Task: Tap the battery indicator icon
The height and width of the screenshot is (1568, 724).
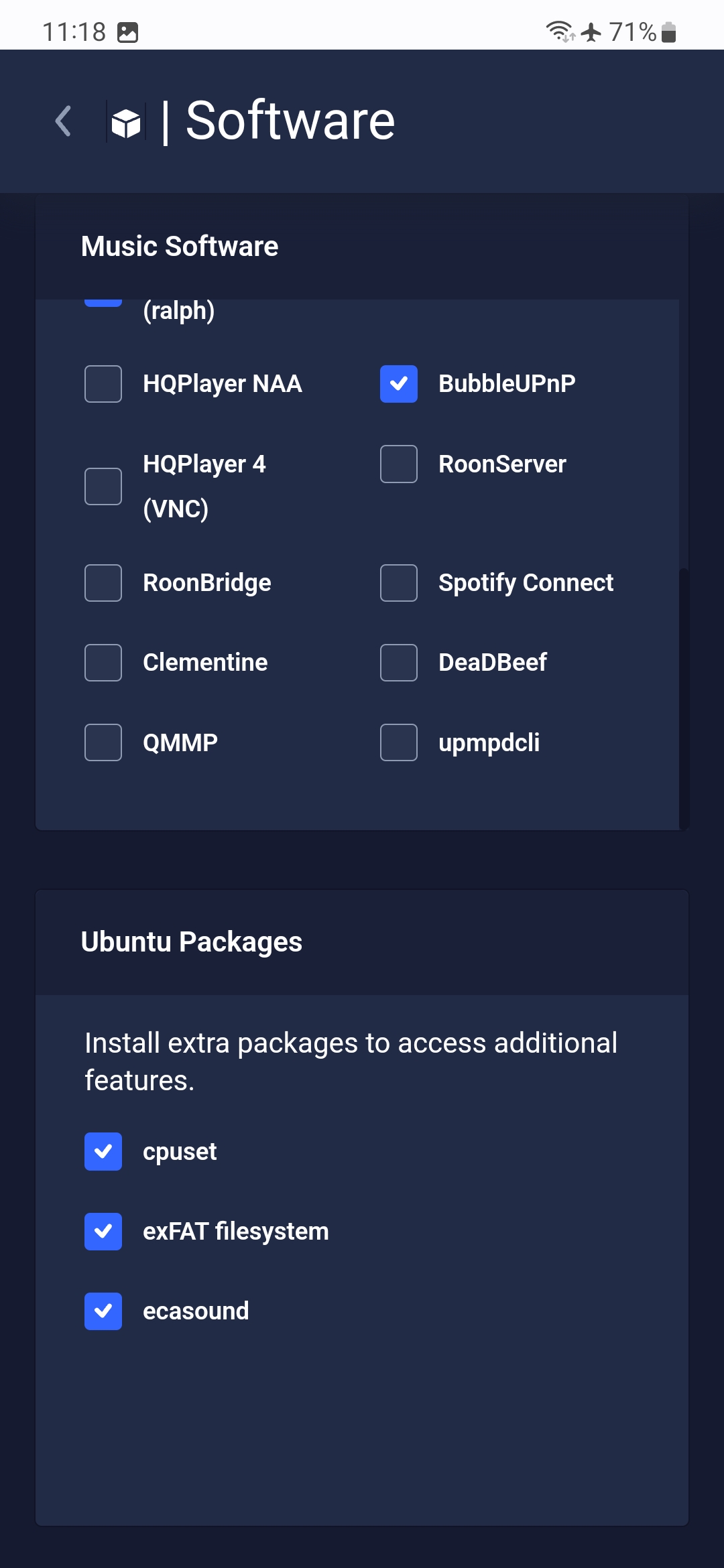Action: point(668,31)
